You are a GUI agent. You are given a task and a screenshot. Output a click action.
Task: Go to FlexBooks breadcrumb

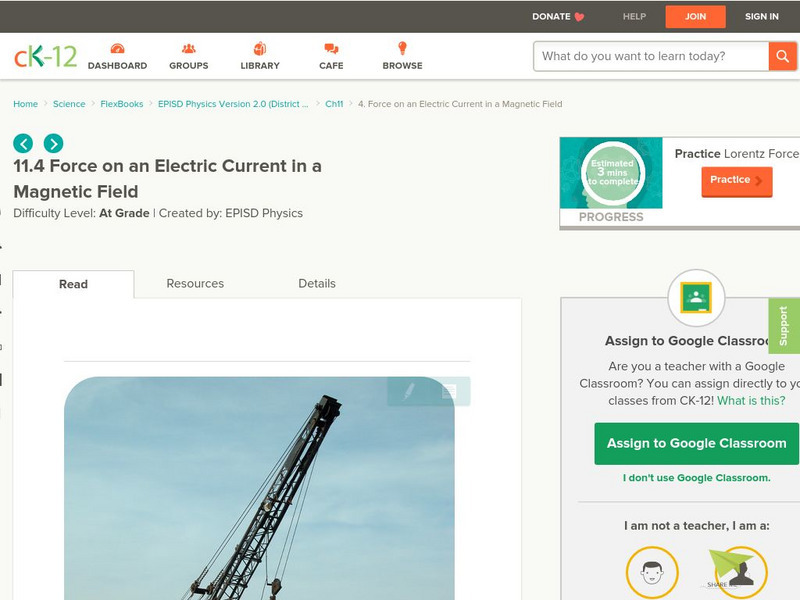pyautogui.click(x=121, y=104)
